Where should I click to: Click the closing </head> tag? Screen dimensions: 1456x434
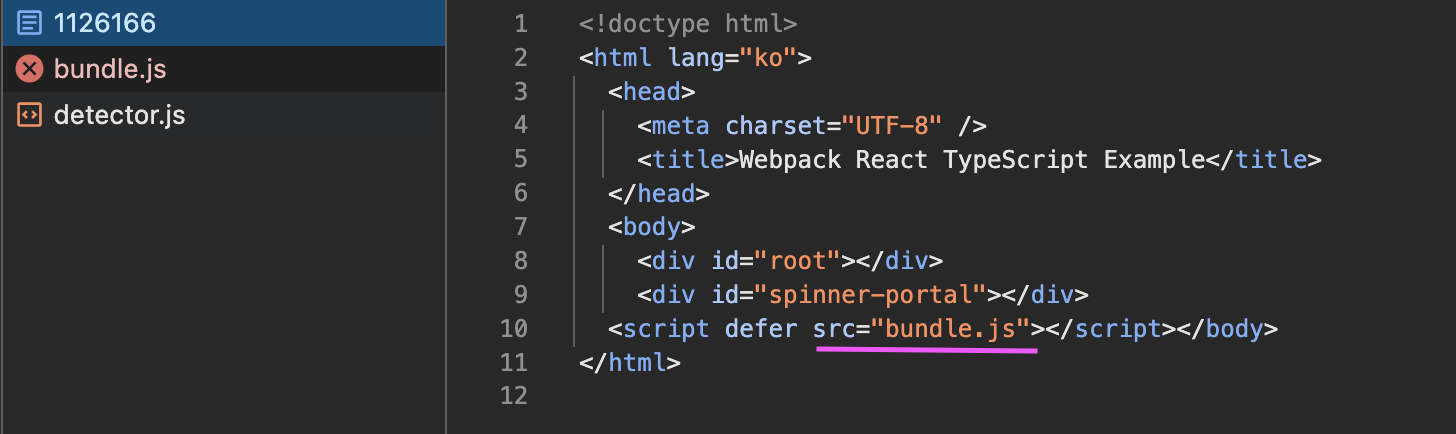[659, 193]
